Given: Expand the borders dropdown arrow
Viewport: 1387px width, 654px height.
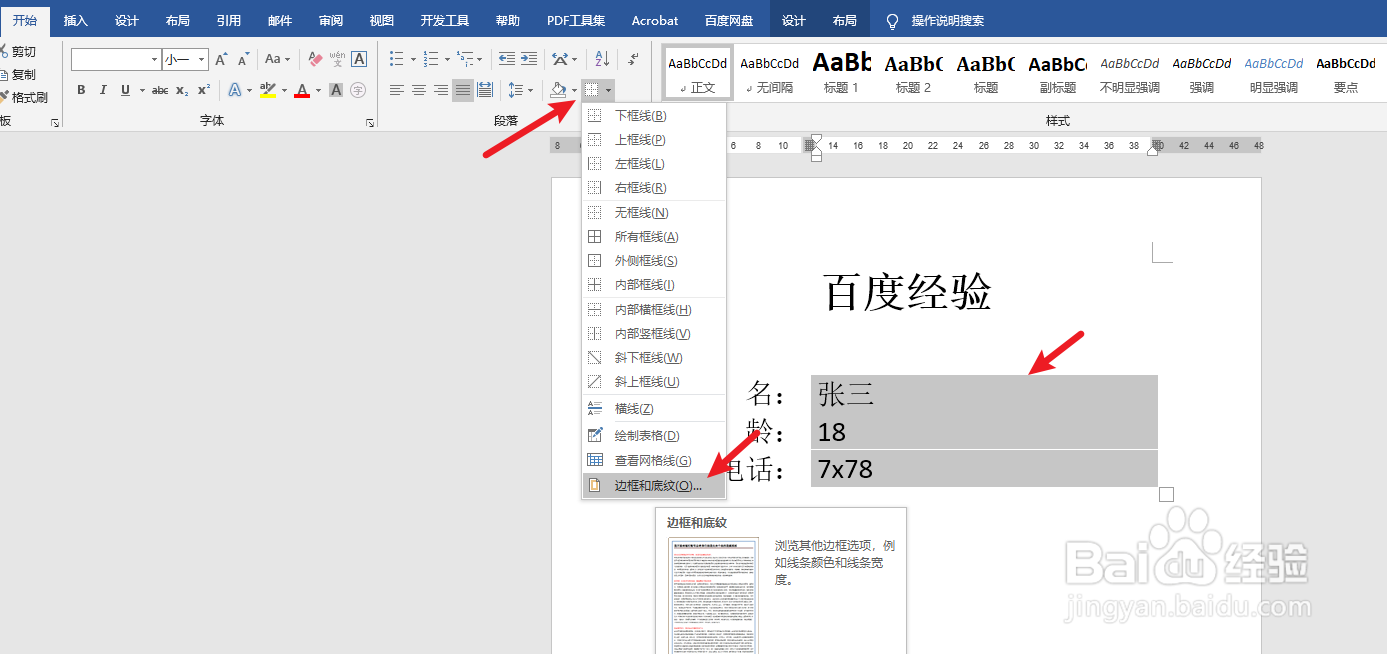Looking at the screenshot, I should (x=608, y=91).
